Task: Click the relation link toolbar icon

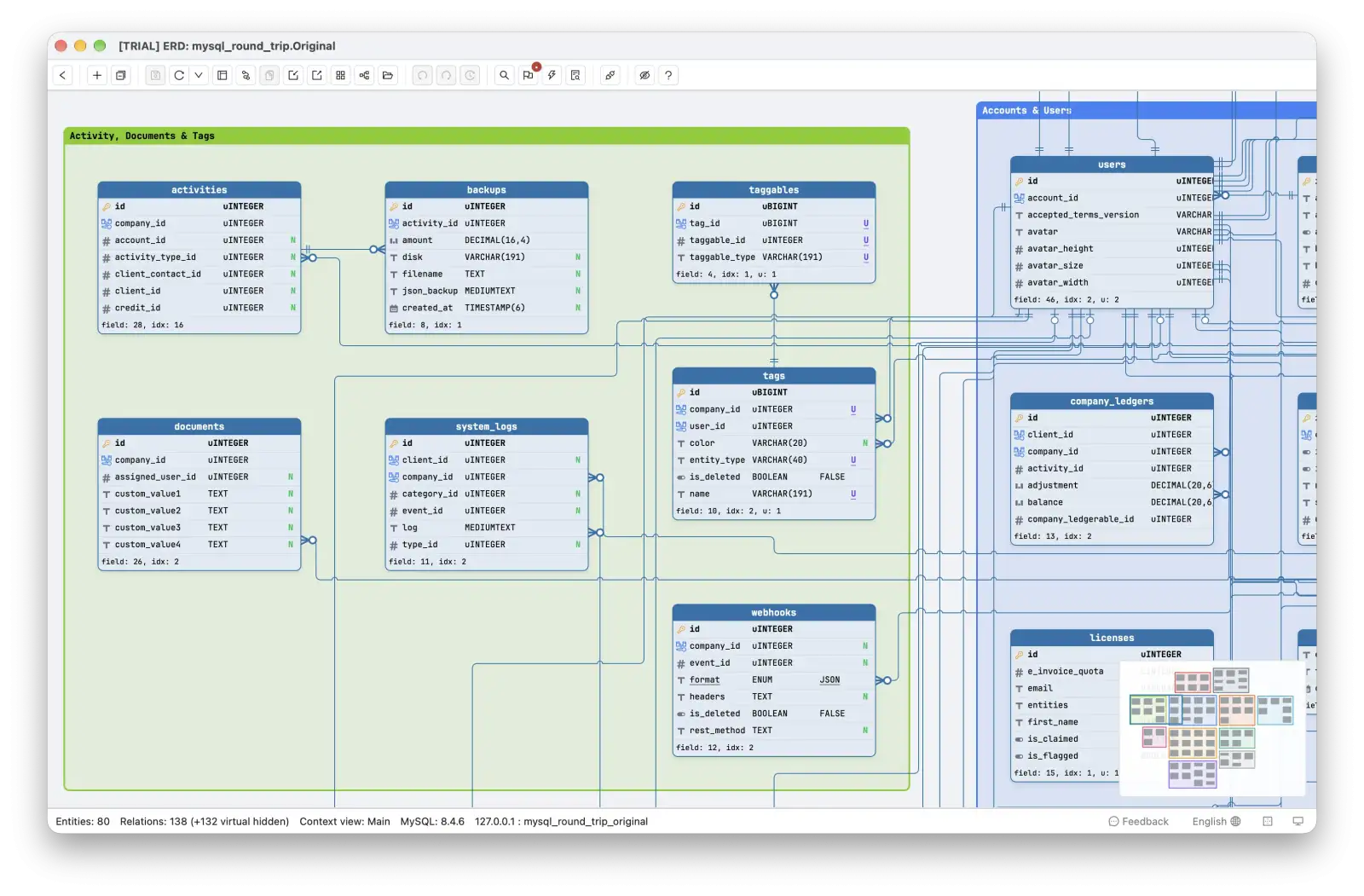Action: point(246,75)
